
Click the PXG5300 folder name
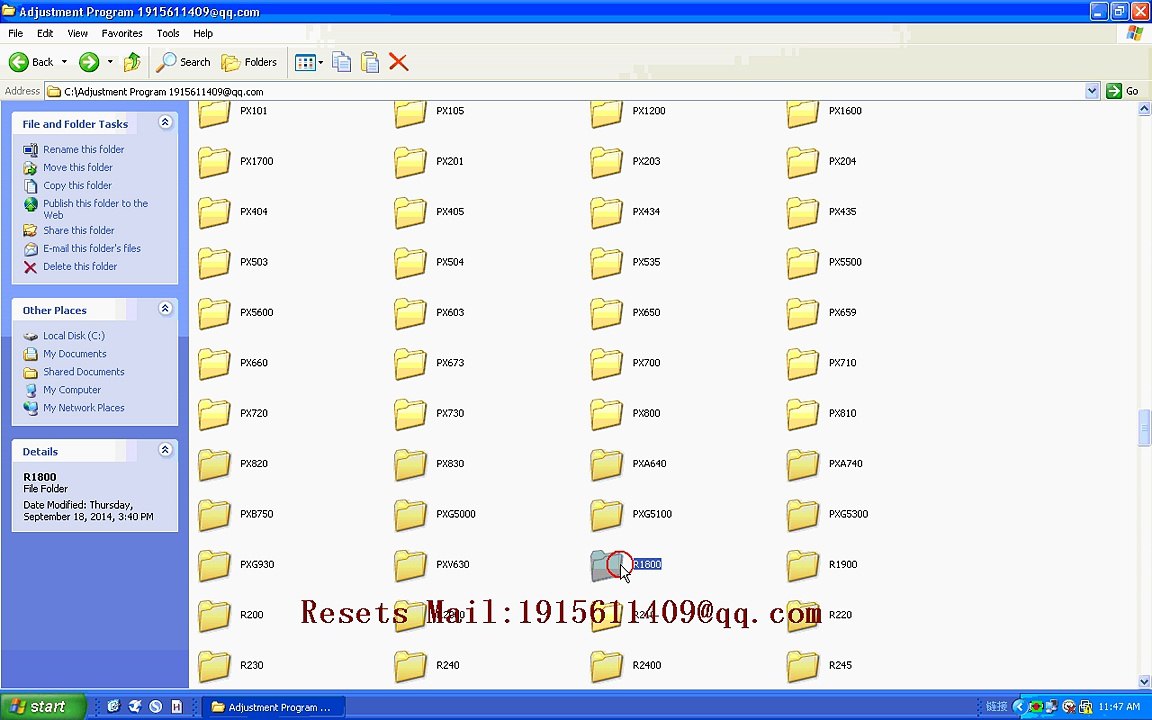(848, 514)
